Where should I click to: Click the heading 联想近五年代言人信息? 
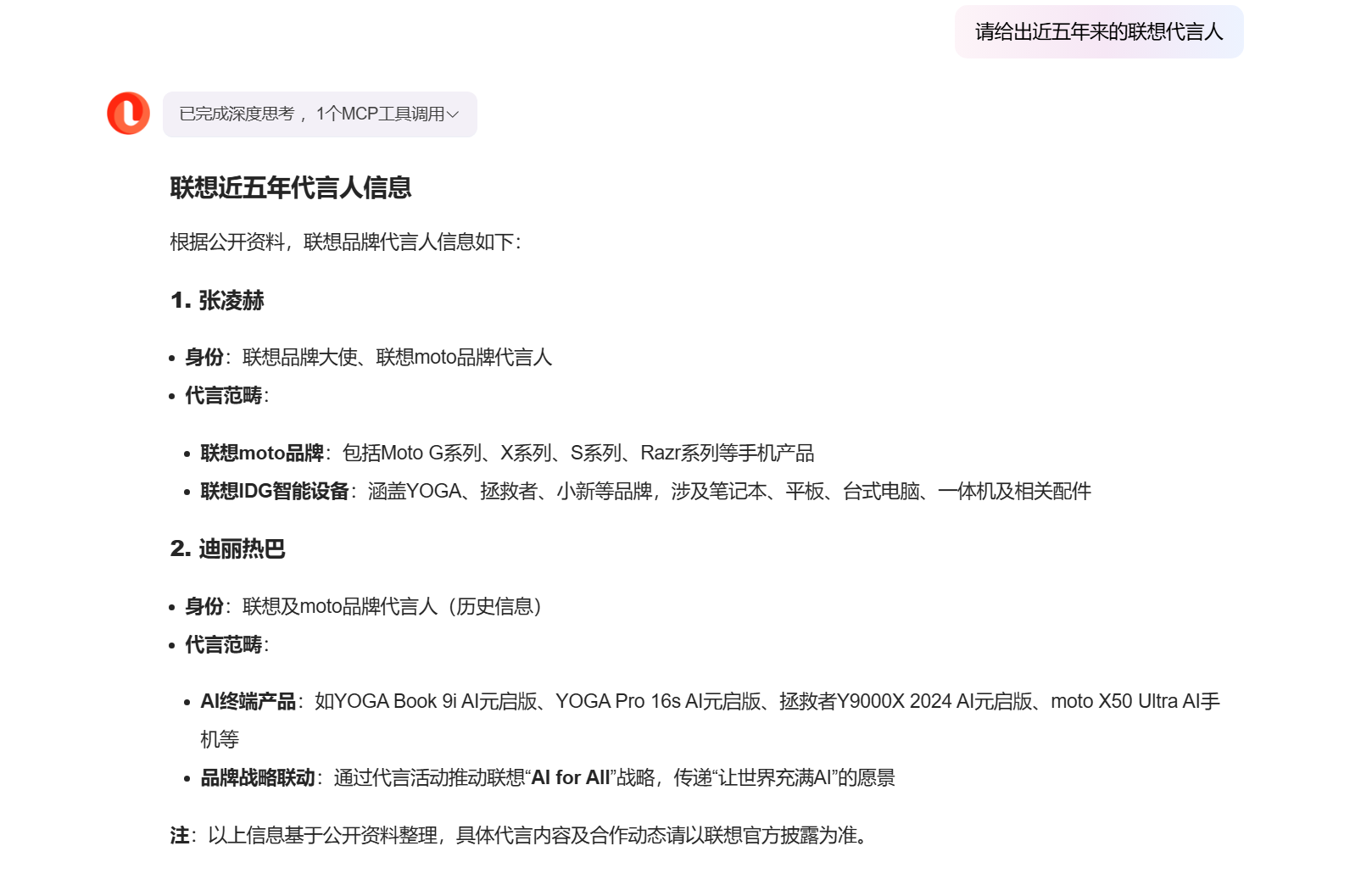[291, 187]
